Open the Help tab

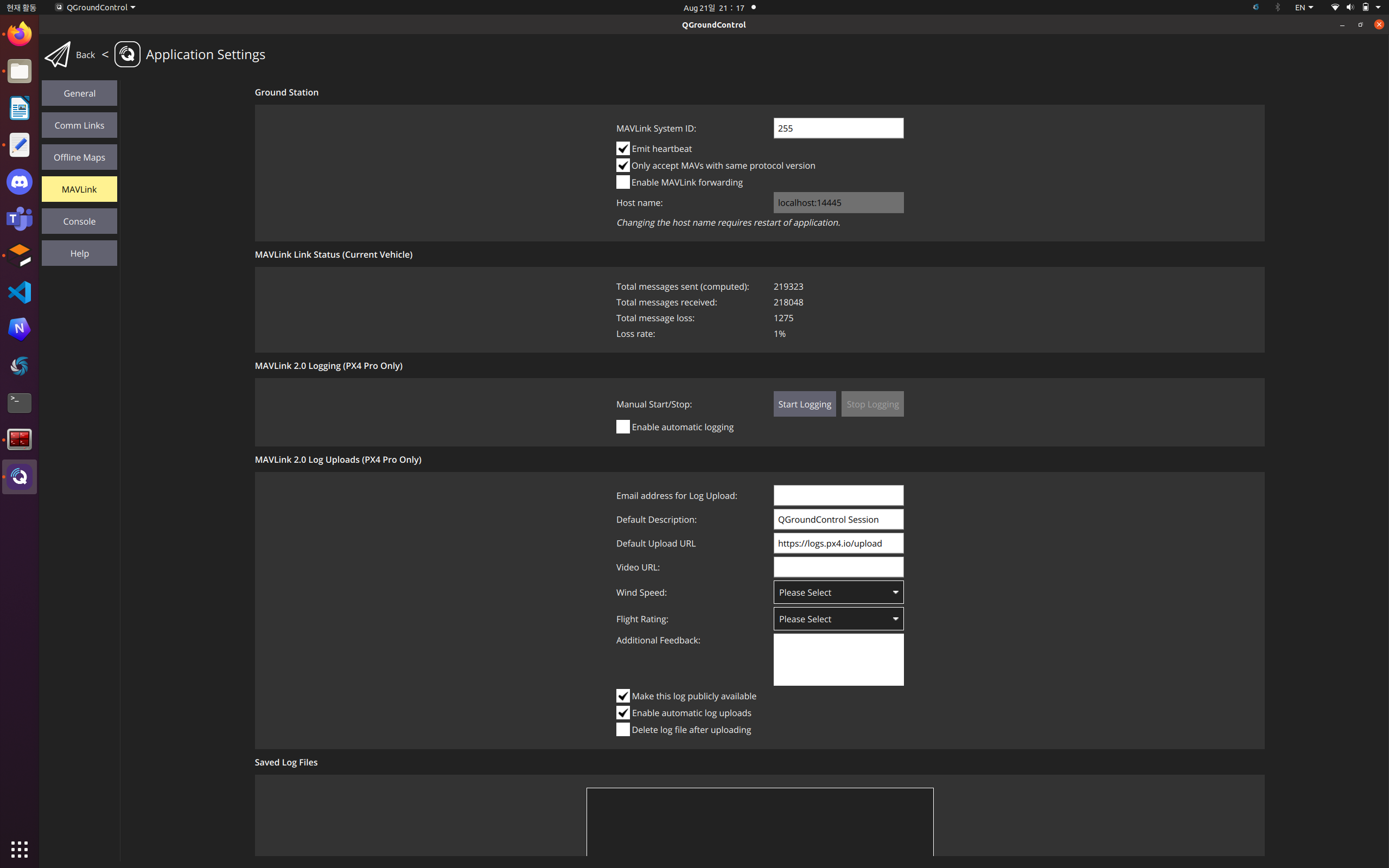tap(79, 253)
